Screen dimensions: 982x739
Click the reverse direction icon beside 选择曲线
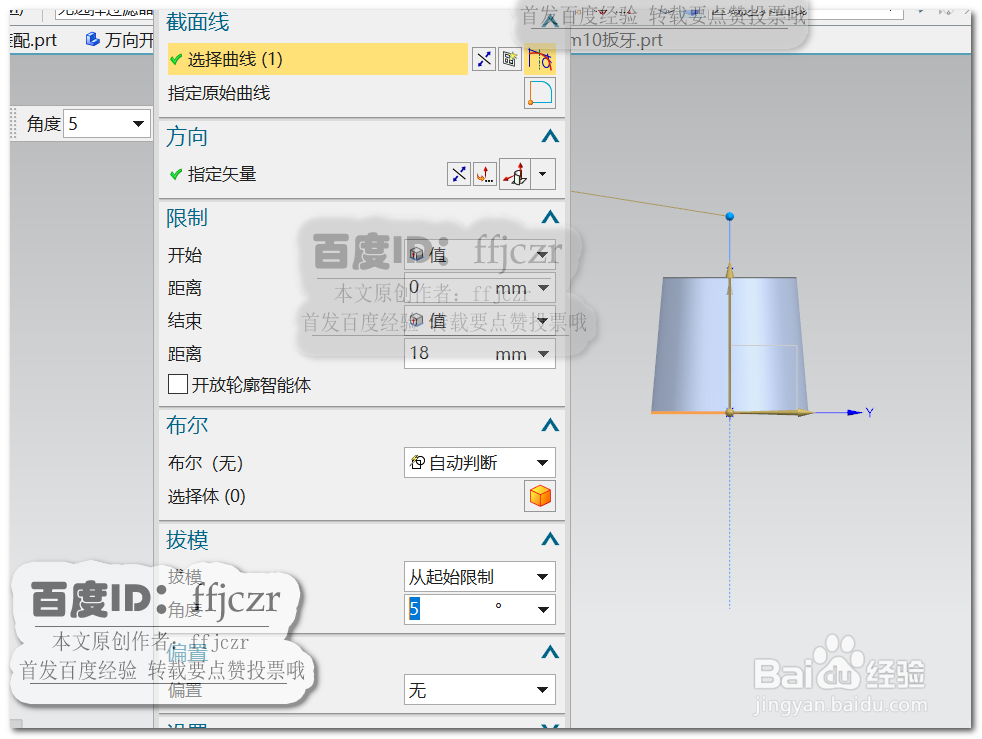483,59
